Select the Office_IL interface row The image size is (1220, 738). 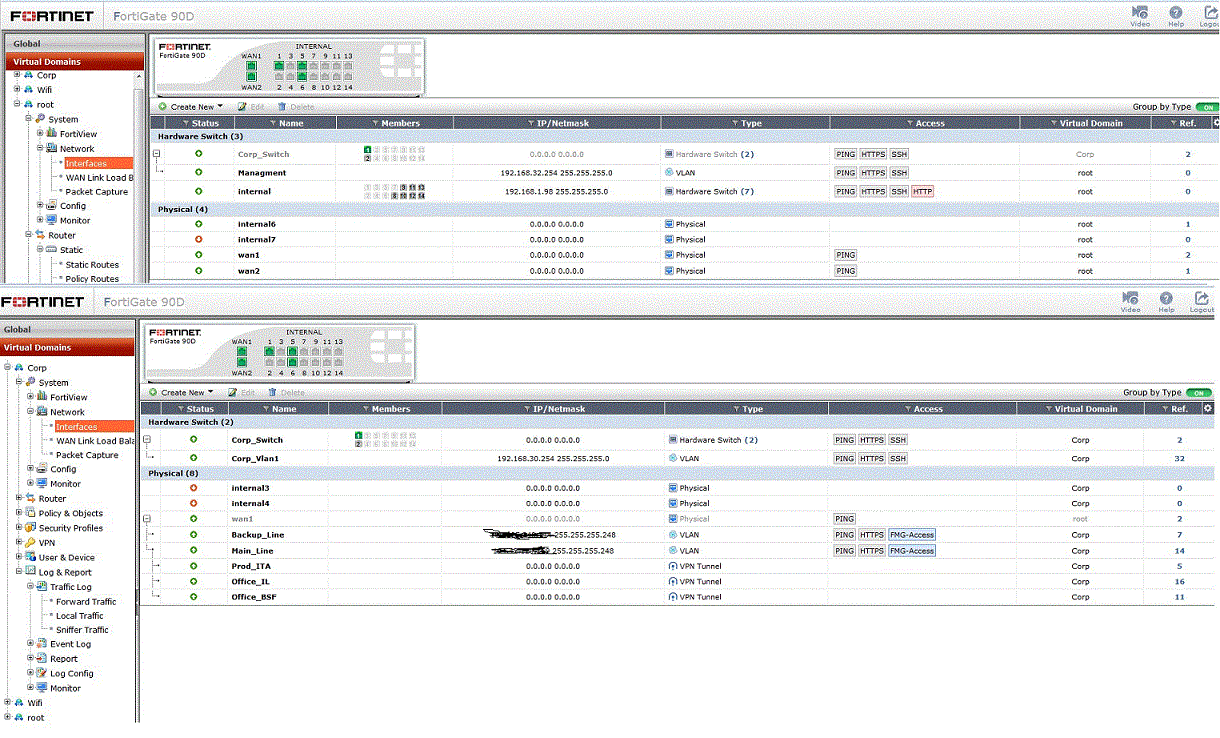678,581
